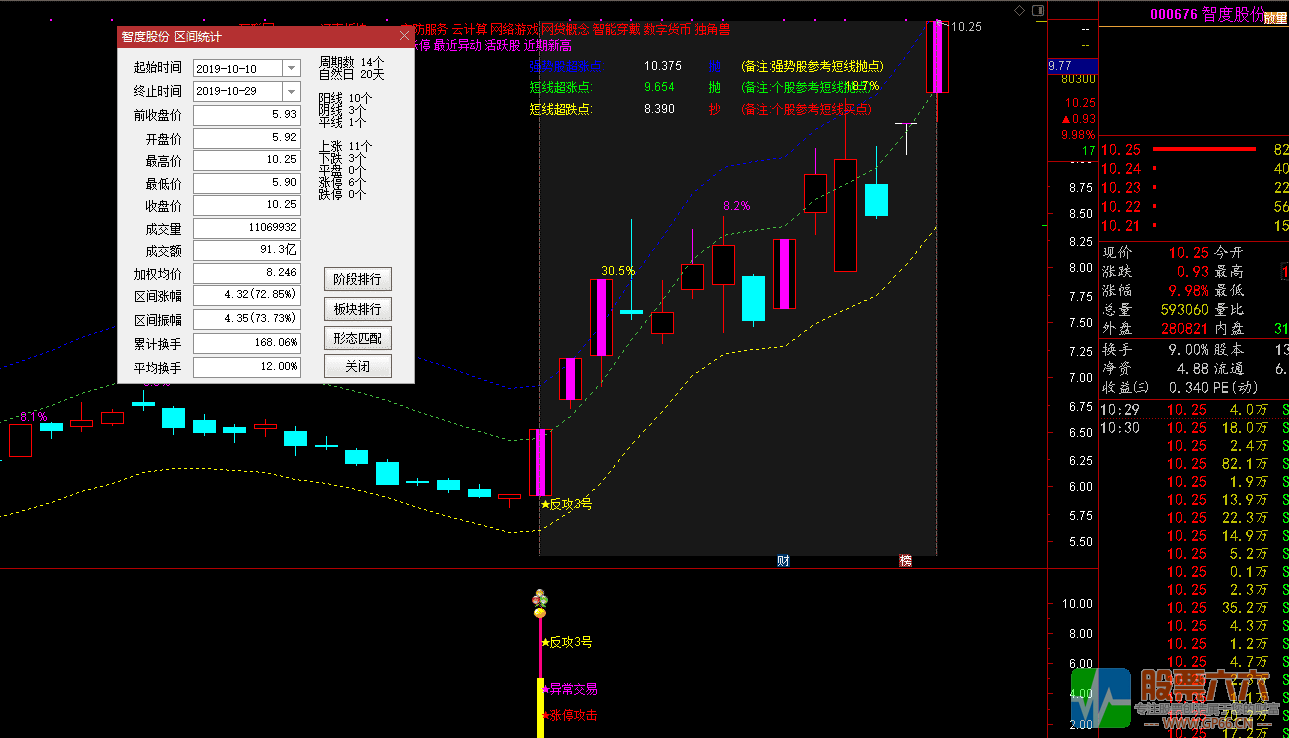Click the 板块排行 button
Image resolution: width=1289 pixels, height=738 pixels.
tap(357, 308)
